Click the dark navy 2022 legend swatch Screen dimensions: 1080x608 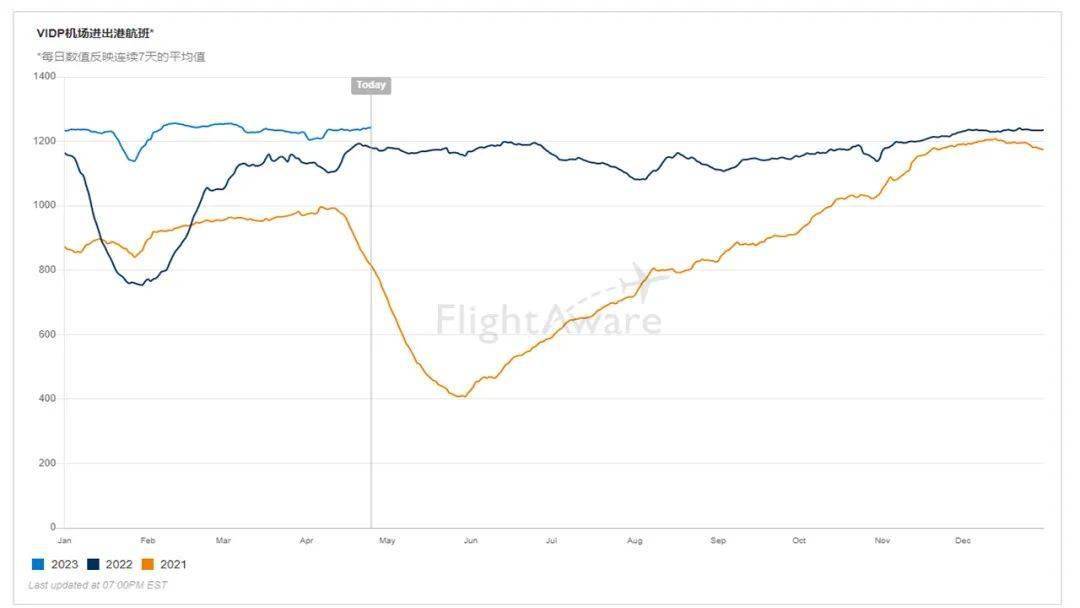(x=93, y=564)
